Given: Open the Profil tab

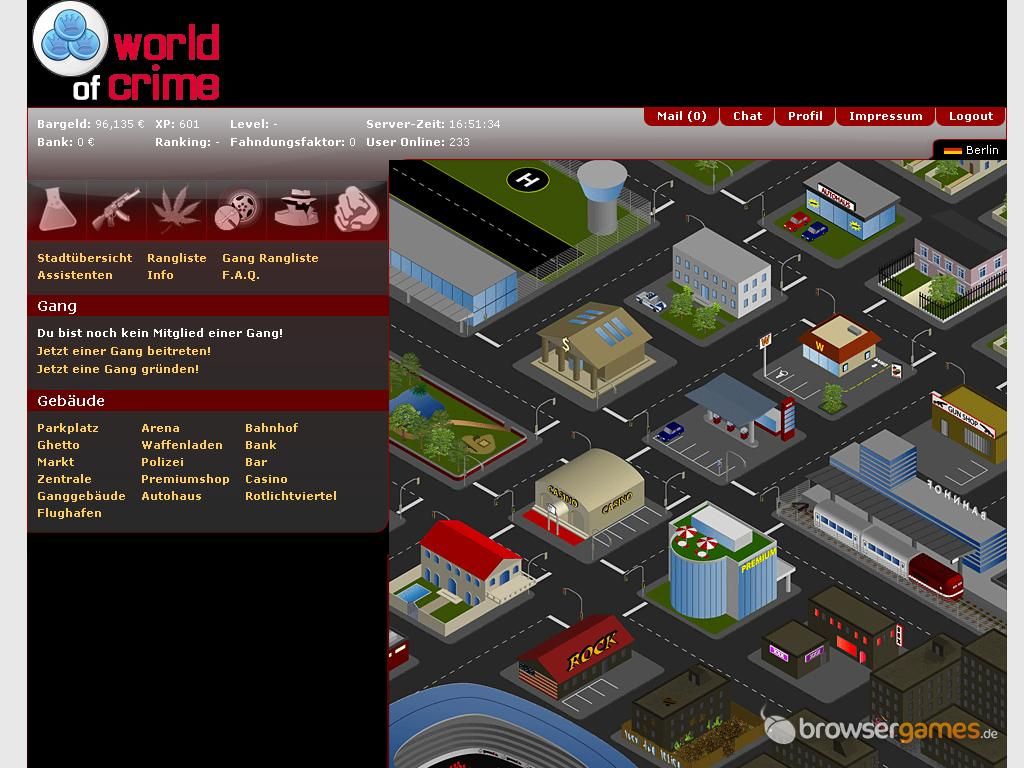Looking at the screenshot, I should (805, 116).
